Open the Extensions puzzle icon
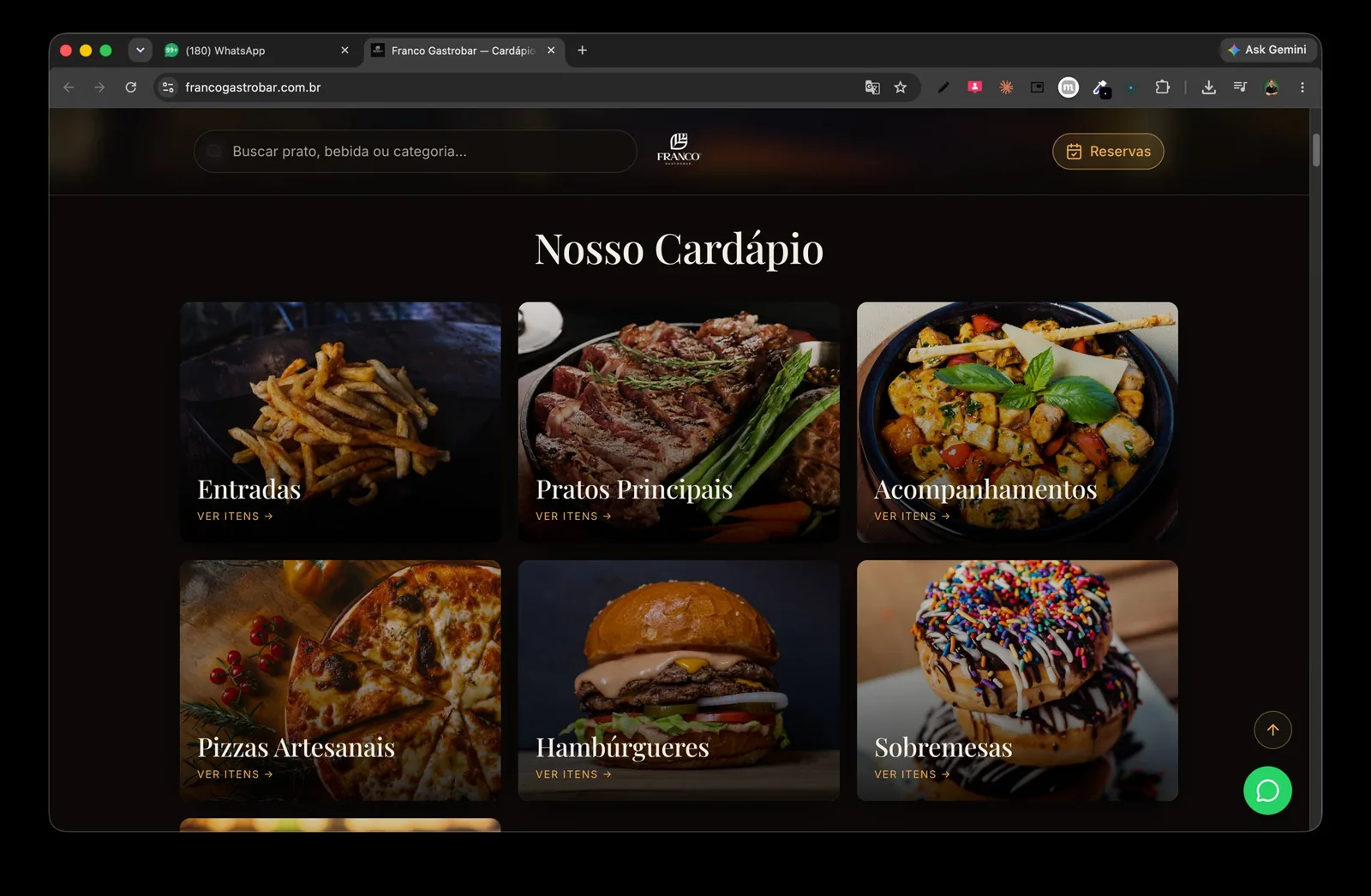1371x896 pixels. point(1163,87)
